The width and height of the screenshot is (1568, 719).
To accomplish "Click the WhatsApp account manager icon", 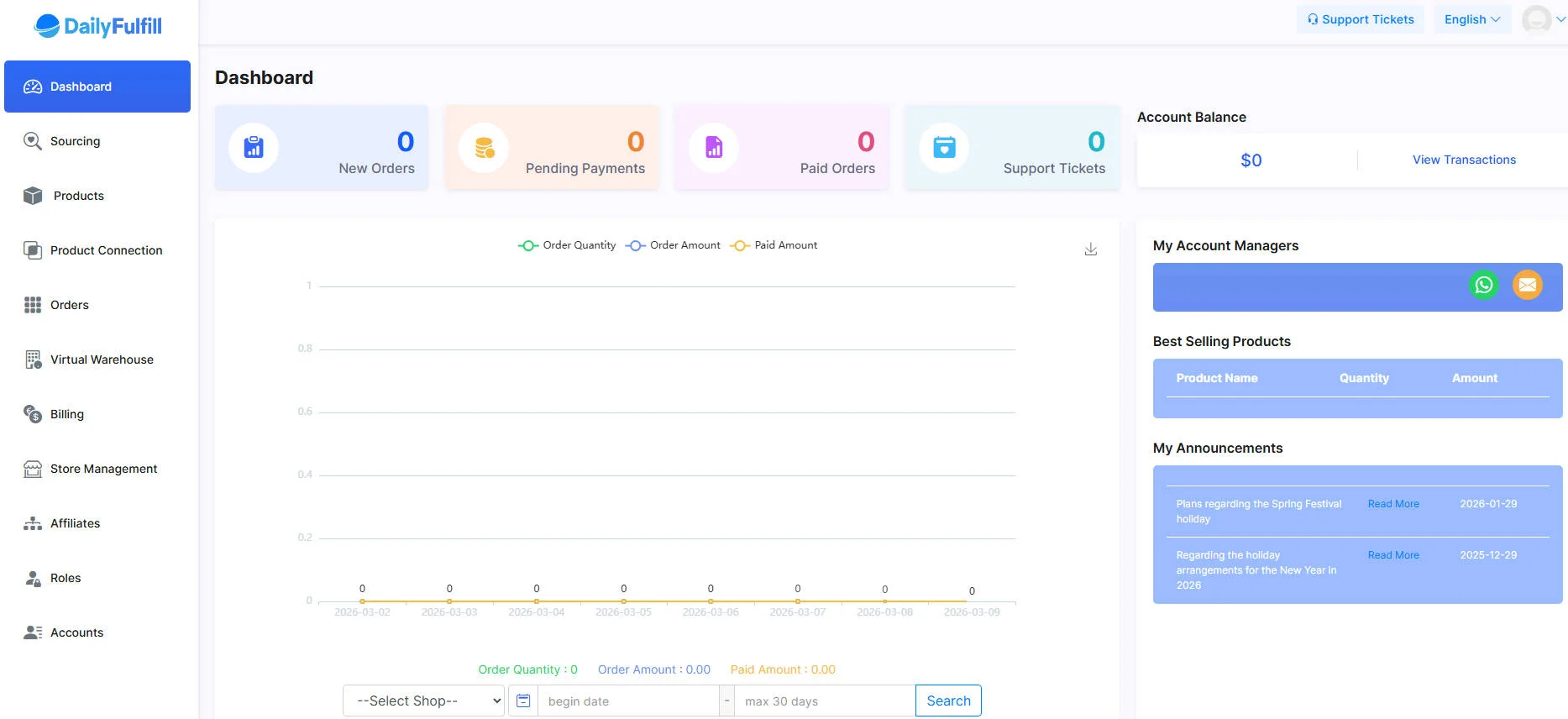I will [1484, 286].
